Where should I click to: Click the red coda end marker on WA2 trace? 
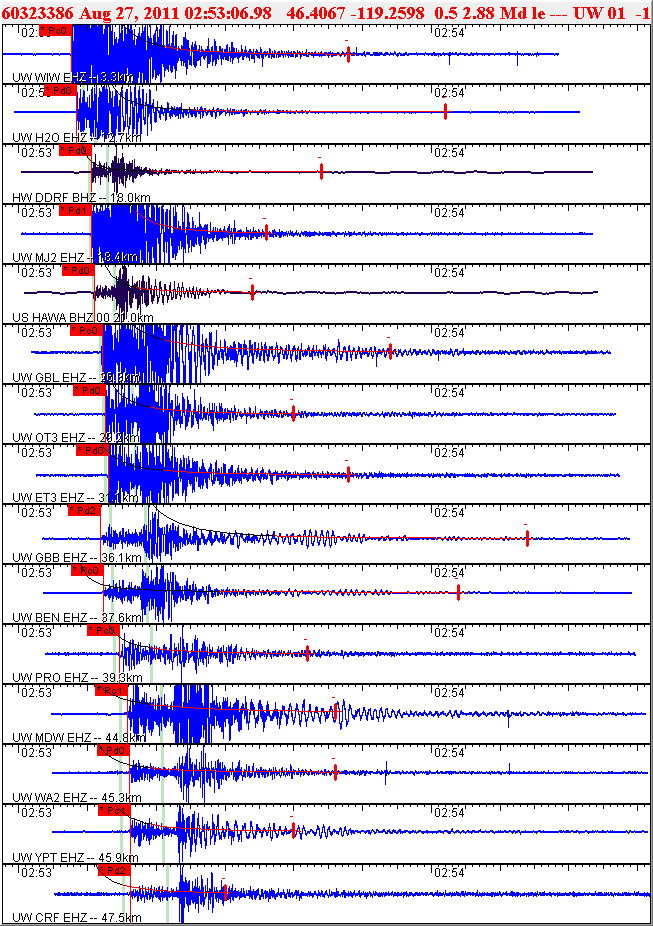coord(335,772)
